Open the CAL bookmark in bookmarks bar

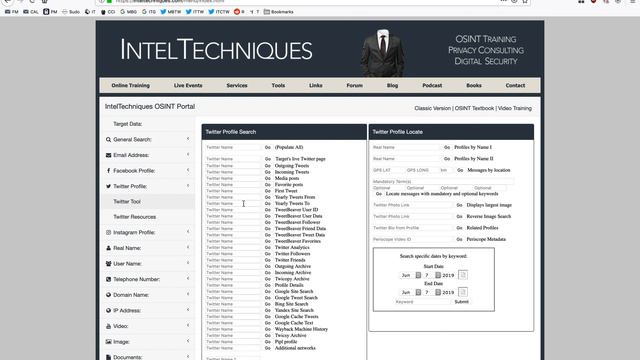[31, 12]
